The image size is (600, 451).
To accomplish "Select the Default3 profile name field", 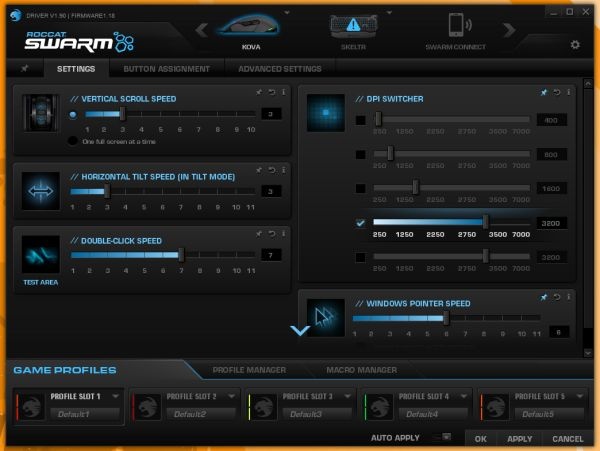I will click(x=317, y=414).
